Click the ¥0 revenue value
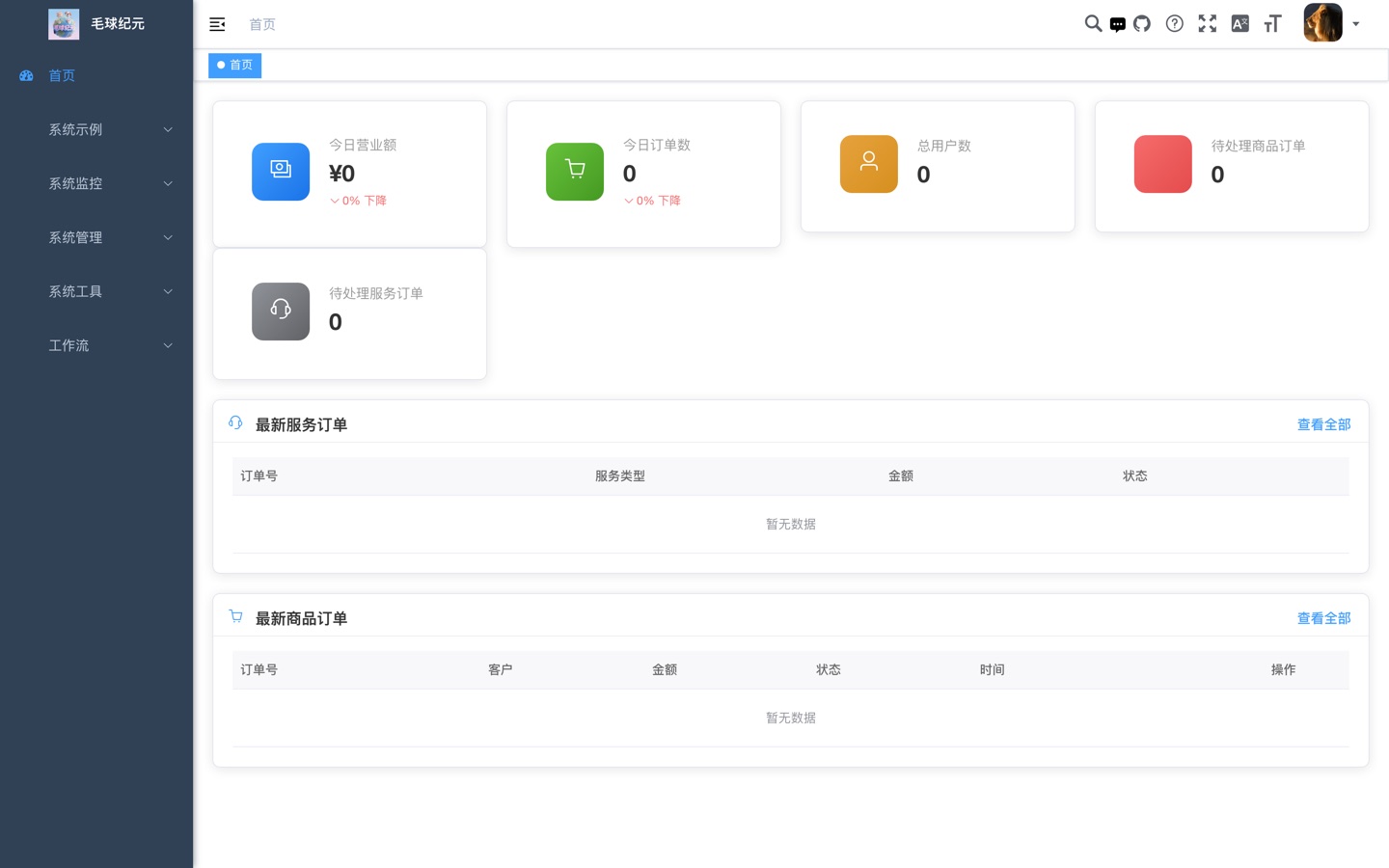The height and width of the screenshot is (868, 1389). tap(341, 174)
